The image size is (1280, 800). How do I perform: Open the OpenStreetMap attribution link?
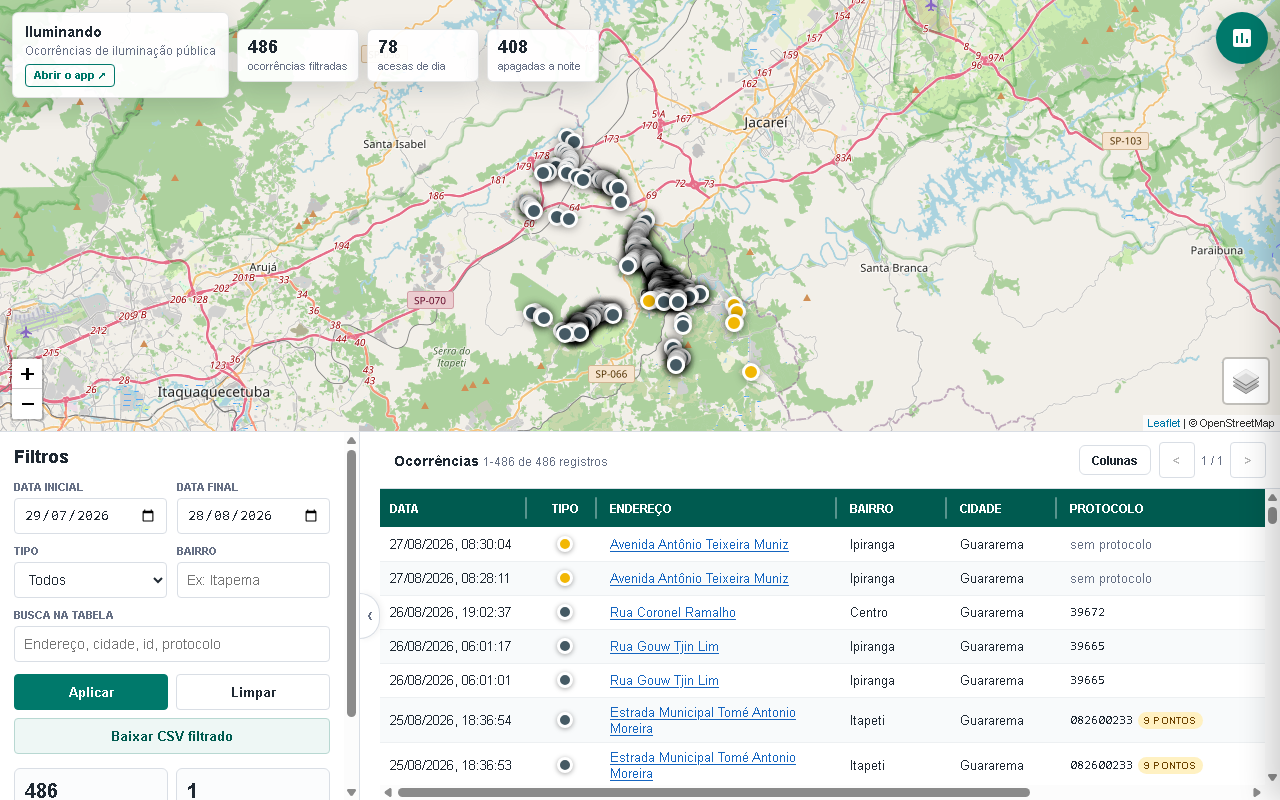[1236, 423]
